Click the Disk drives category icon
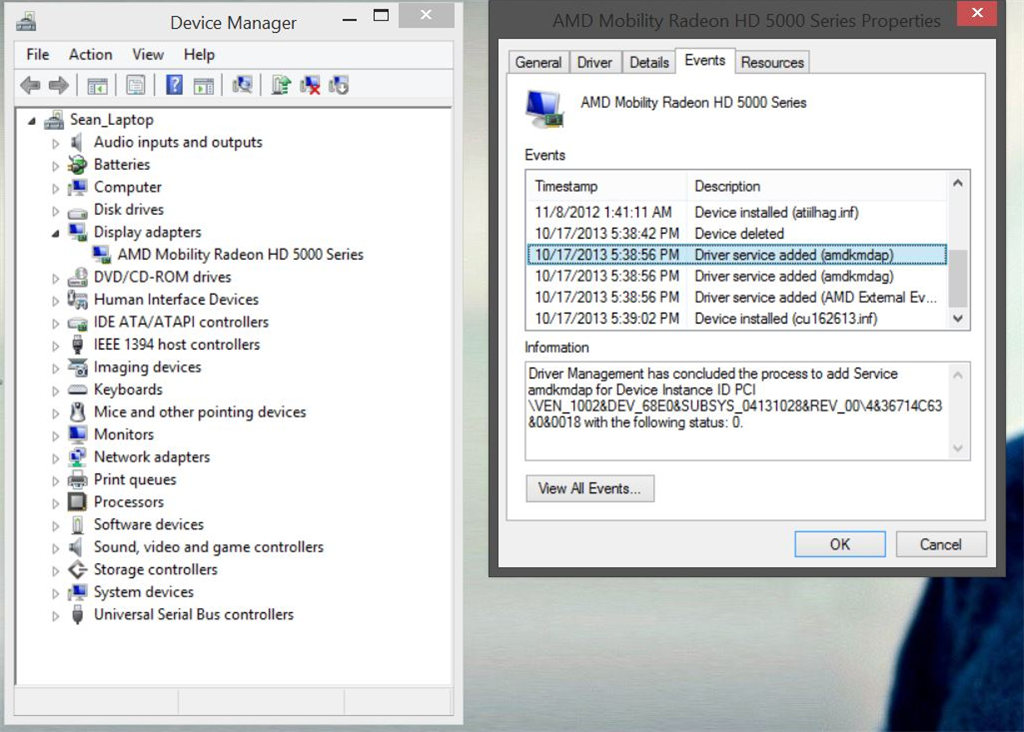Screen dimensions: 1024x732 coord(77,211)
